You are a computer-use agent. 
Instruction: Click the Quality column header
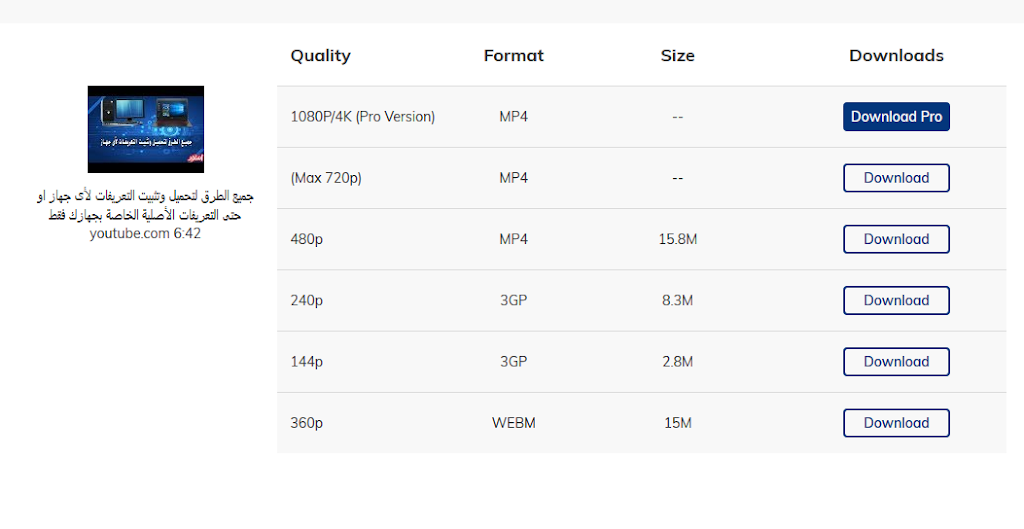click(320, 56)
